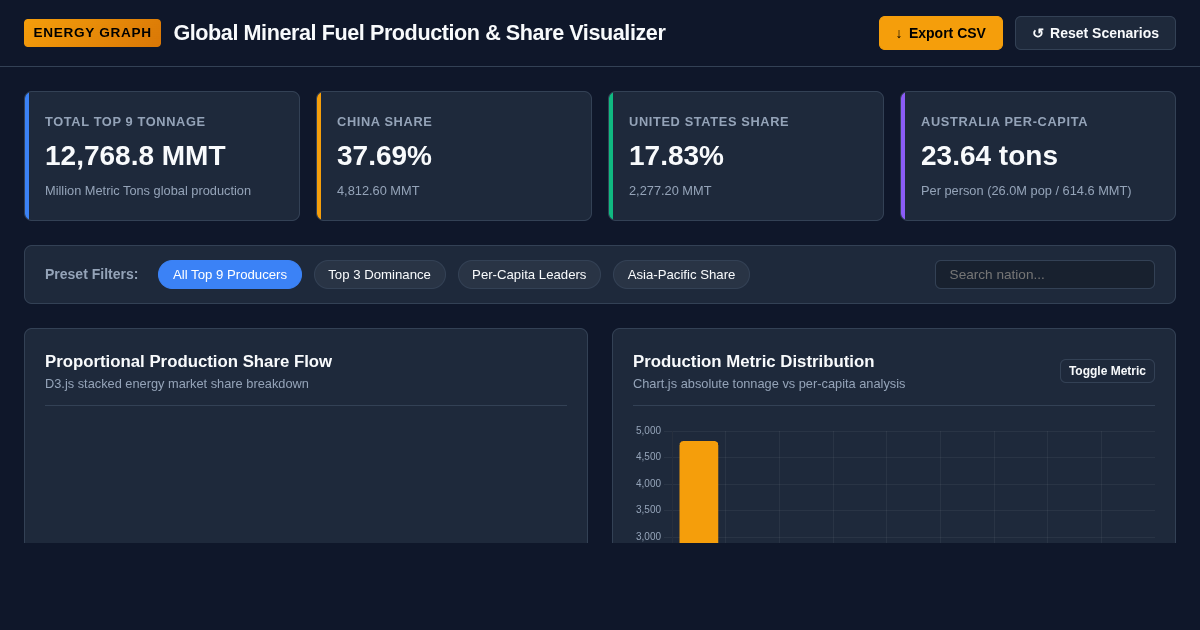
Task: Focus the Search nation input field
Action: coord(1045,275)
